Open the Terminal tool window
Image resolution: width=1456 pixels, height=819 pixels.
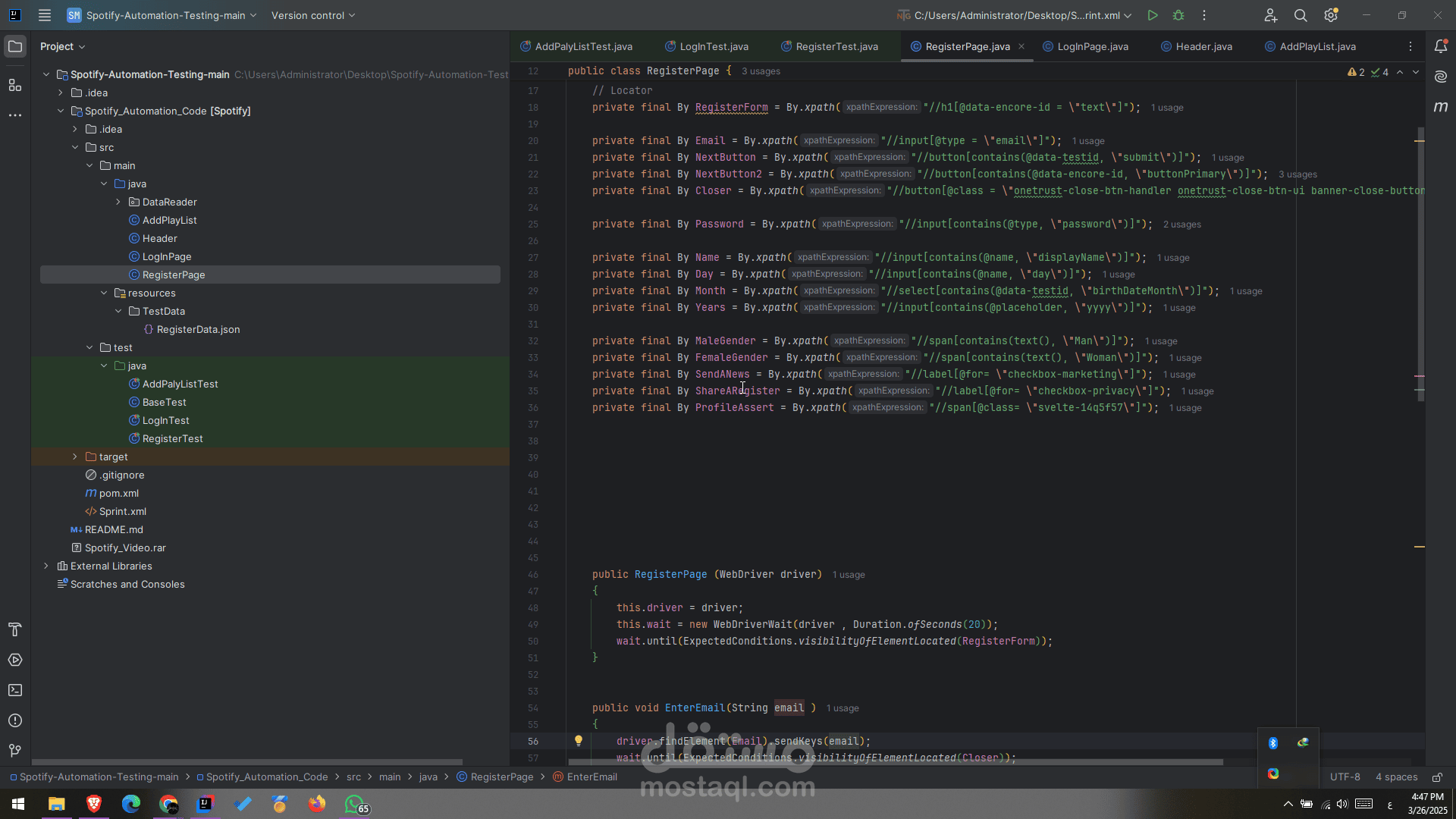click(x=15, y=690)
